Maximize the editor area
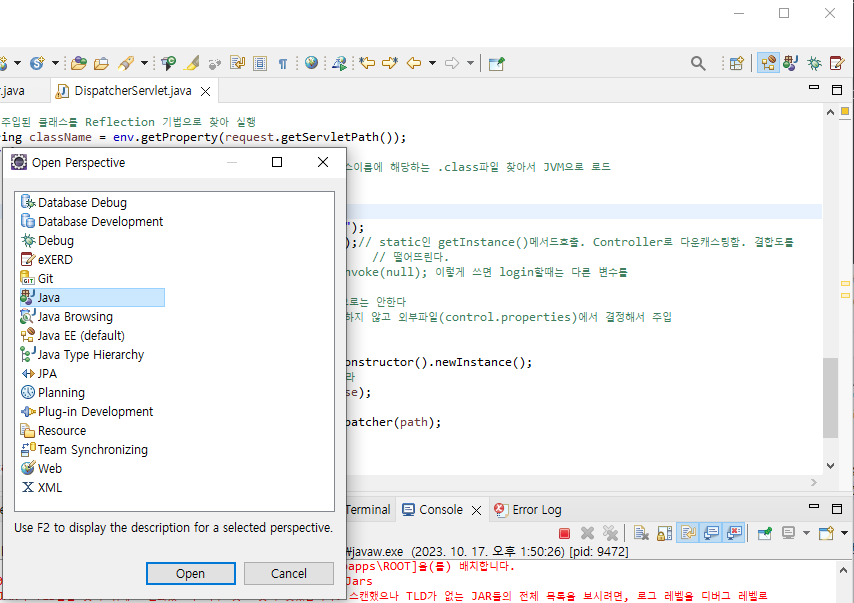 coord(837,90)
